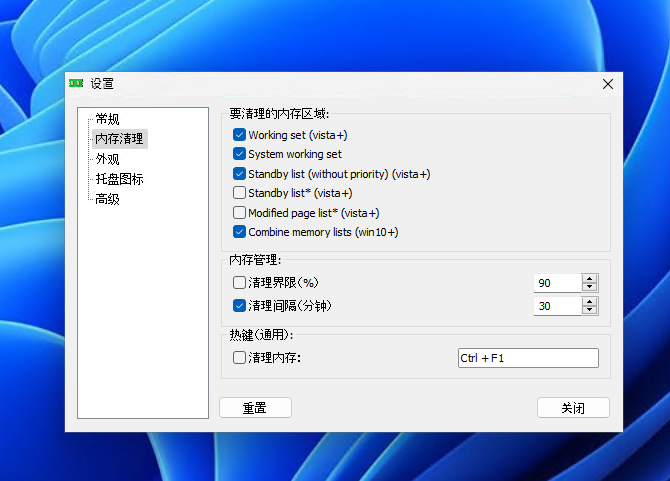Select 常规 in the settings tree
The height and width of the screenshot is (481, 670).
click(107, 119)
